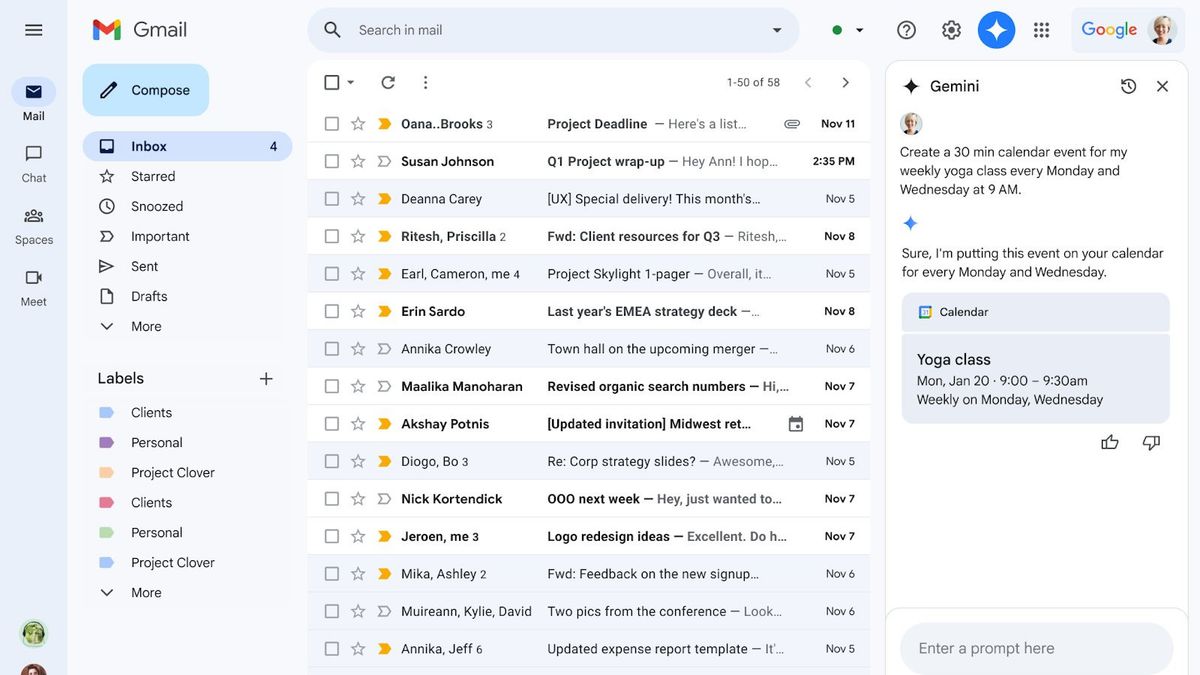Open the Inbox folder
The height and width of the screenshot is (675, 1200).
tap(187, 146)
